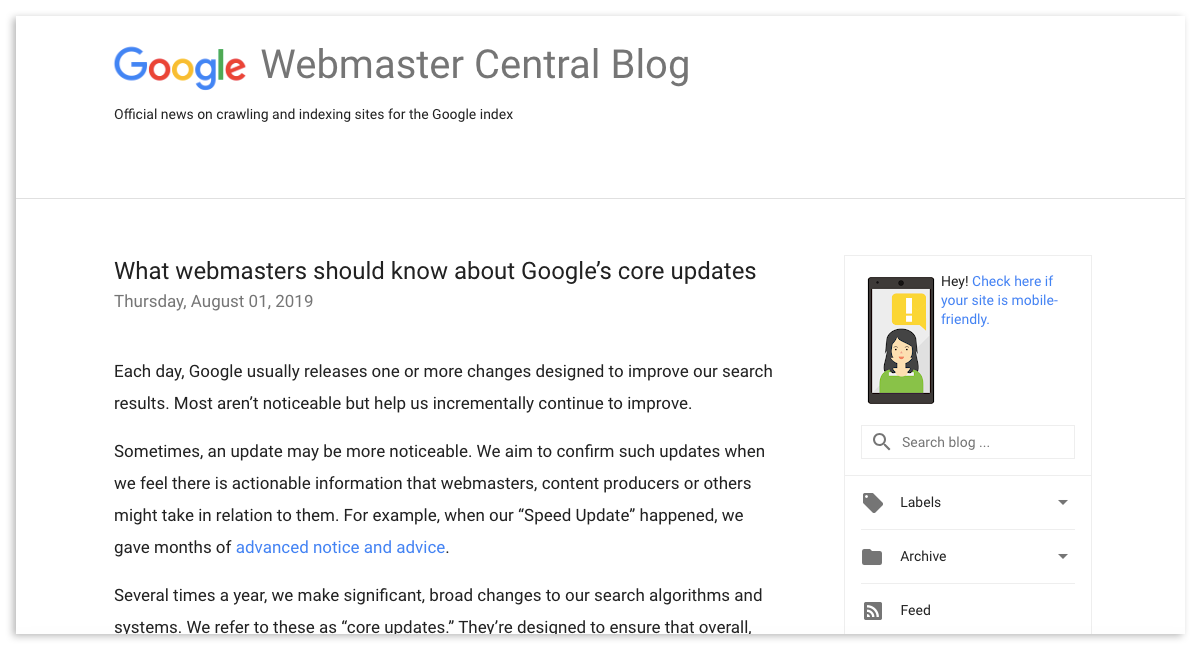The height and width of the screenshot is (650, 1201).
Task: Focus the "Search blog ..." input field
Action: [980, 442]
